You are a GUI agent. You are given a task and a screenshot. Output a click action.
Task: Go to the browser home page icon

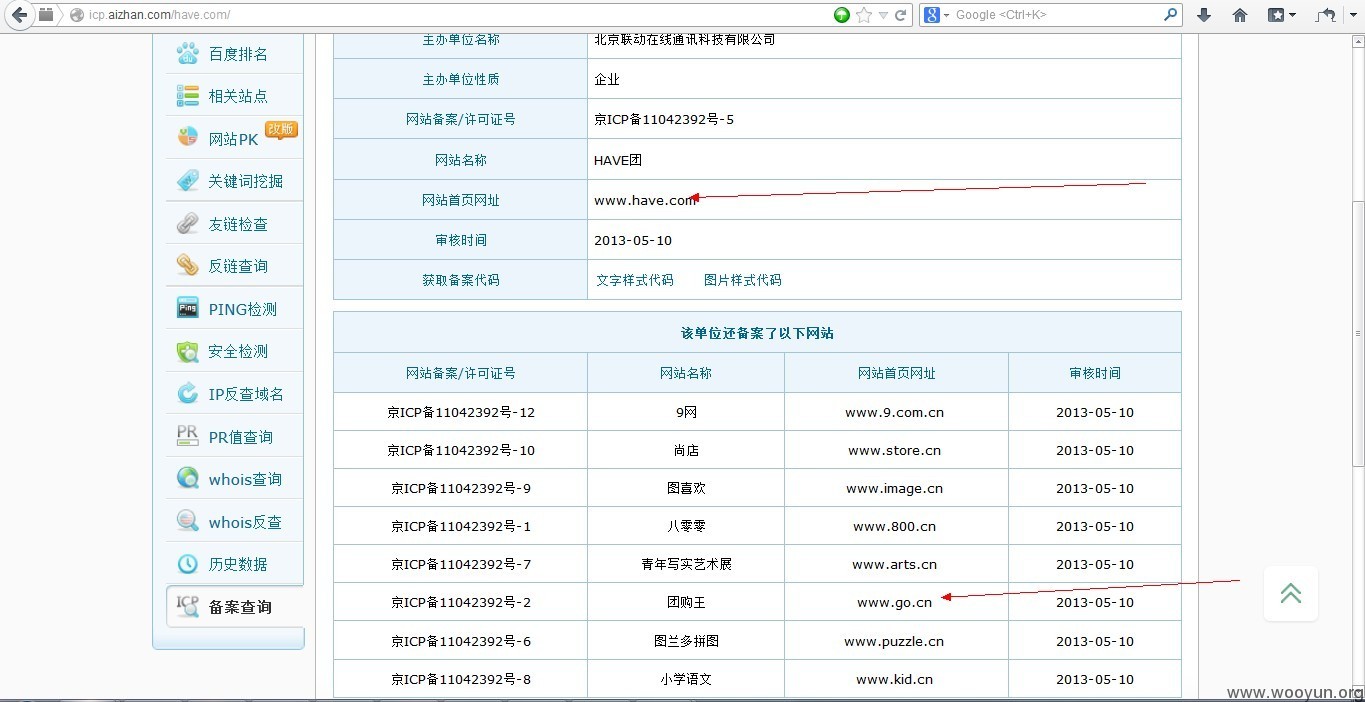[1240, 15]
